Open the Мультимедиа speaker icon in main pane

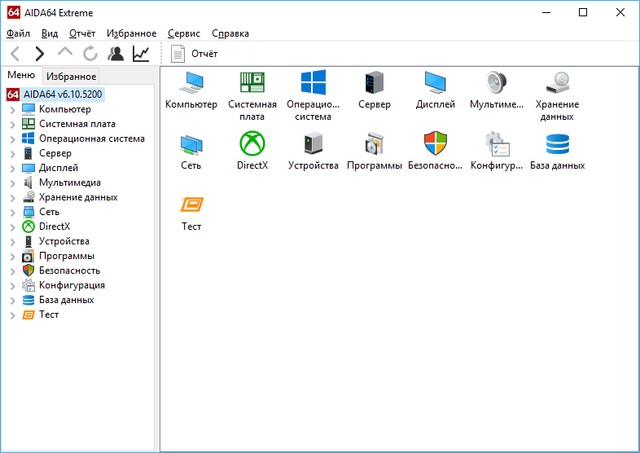(496, 84)
